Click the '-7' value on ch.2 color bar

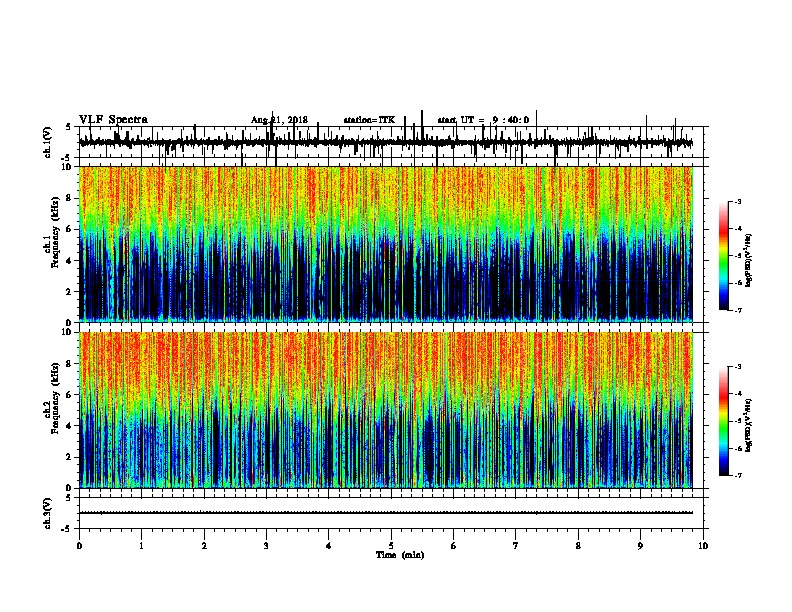point(738,475)
